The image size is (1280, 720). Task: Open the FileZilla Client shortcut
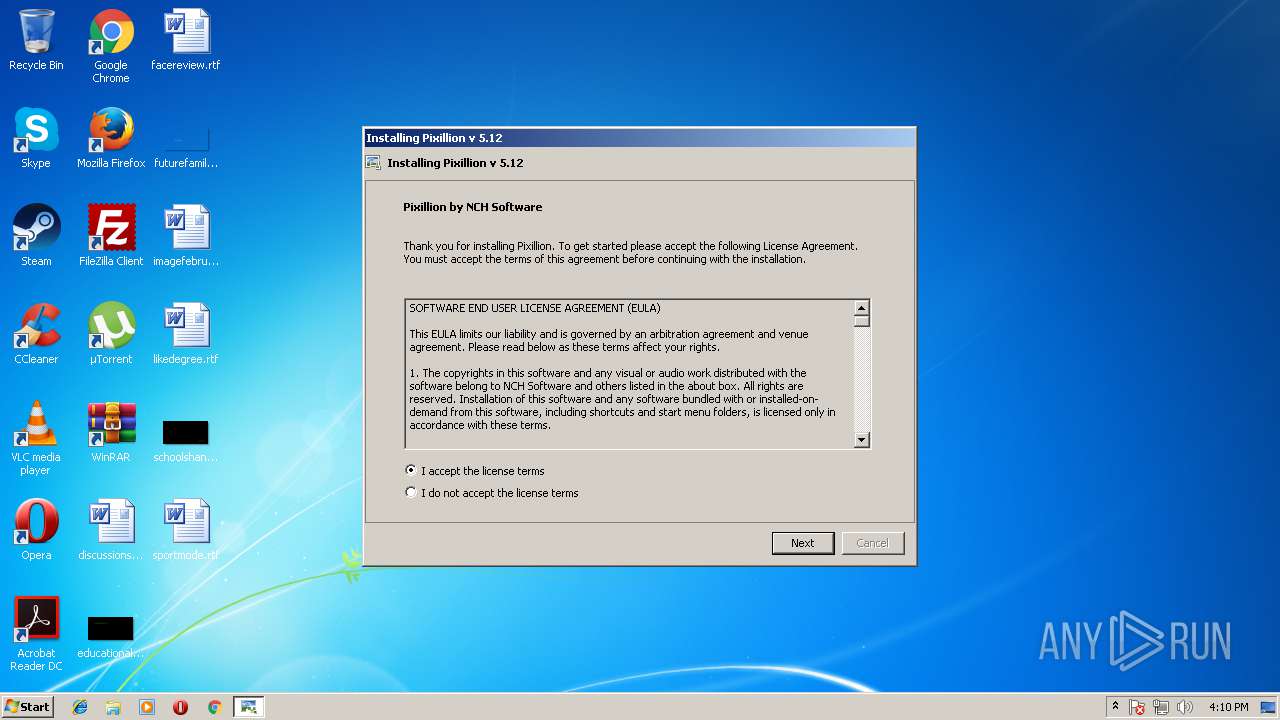tap(111, 236)
